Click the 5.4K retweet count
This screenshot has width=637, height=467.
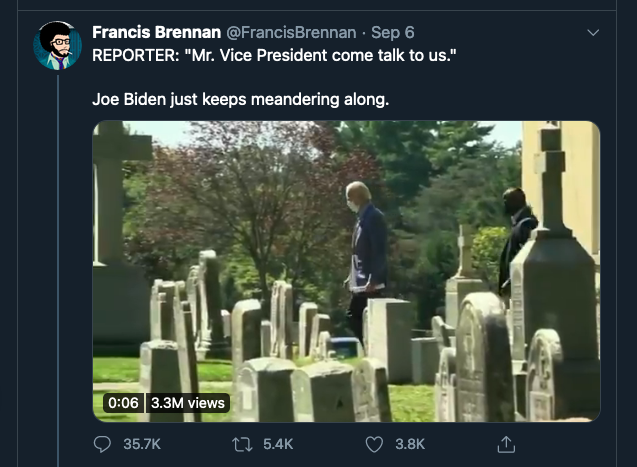coord(277,443)
